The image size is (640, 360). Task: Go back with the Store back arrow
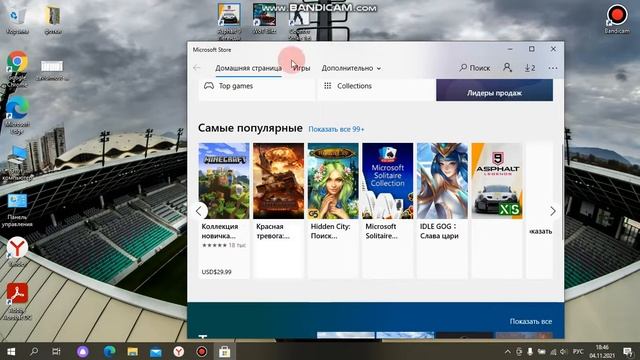point(197,68)
